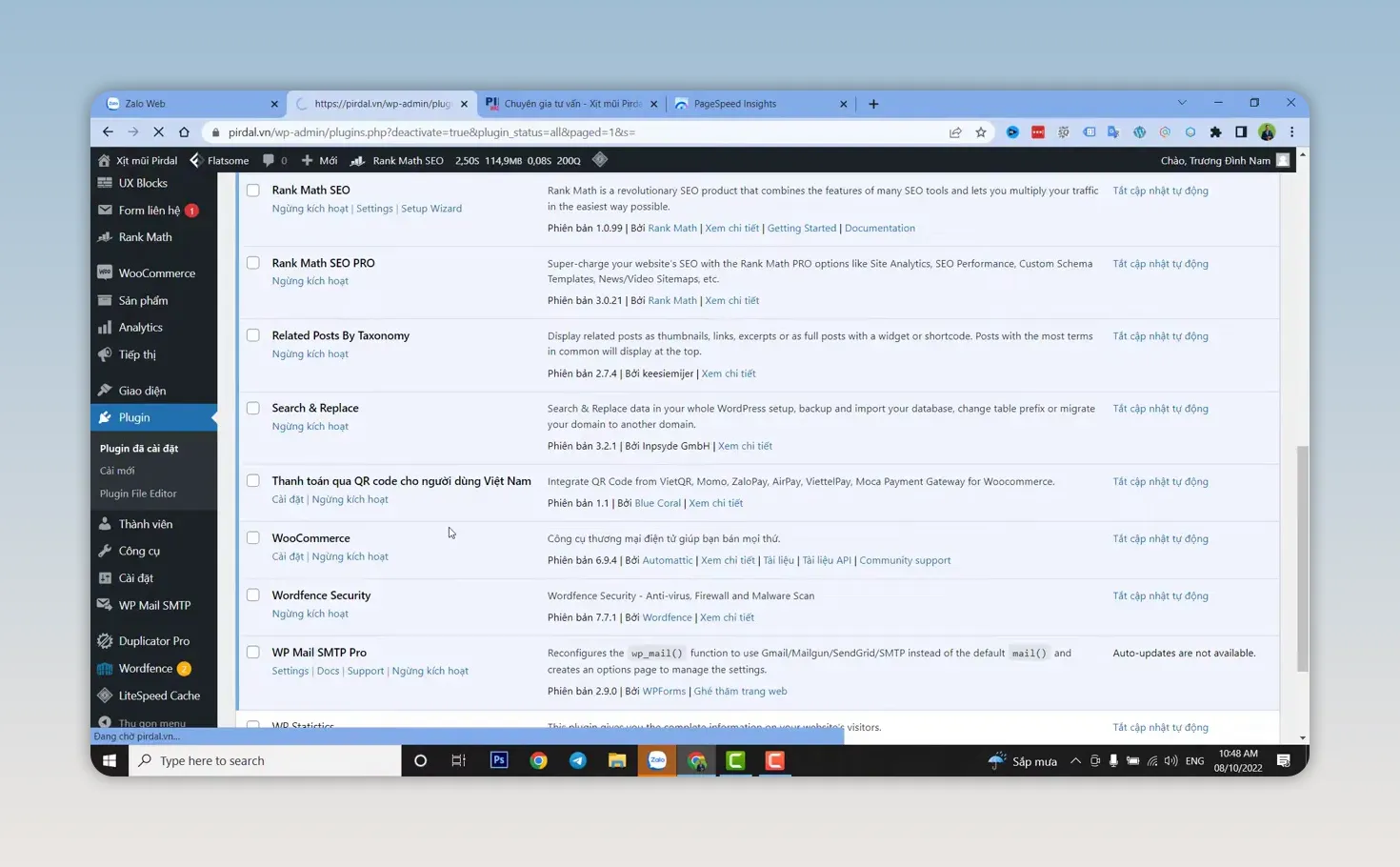The image size is (1400, 867).
Task: Toggle the Chrome side panel
Action: (x=1241, y=132)
